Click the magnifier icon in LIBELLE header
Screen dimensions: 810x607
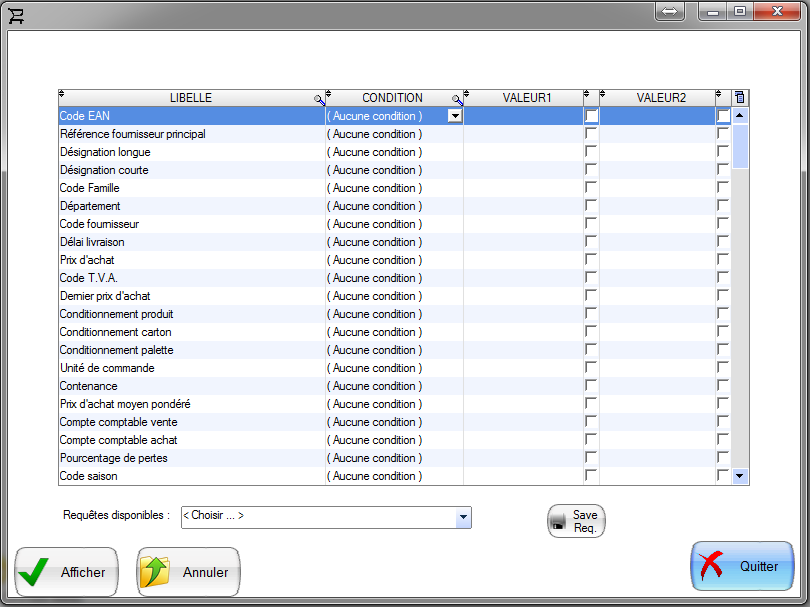[x=319, y=99]
